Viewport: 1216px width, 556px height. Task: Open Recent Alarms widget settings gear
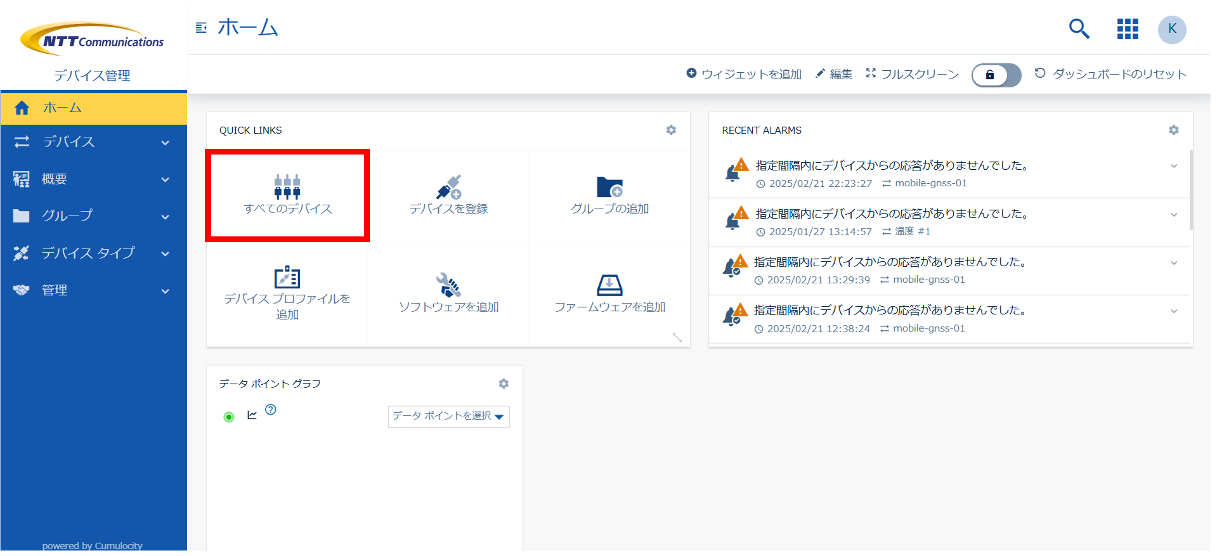pos(1174,130)
